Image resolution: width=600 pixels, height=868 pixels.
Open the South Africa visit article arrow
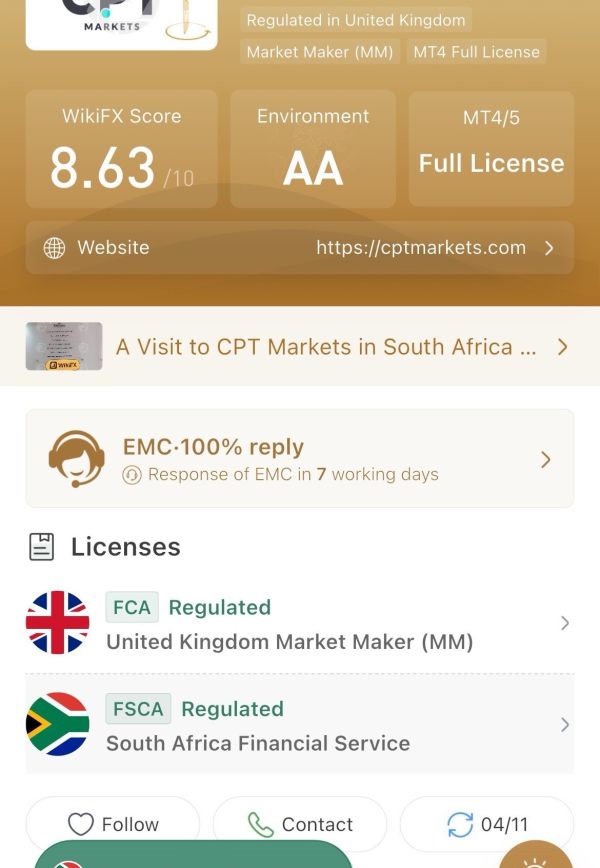tap(562, 347)
